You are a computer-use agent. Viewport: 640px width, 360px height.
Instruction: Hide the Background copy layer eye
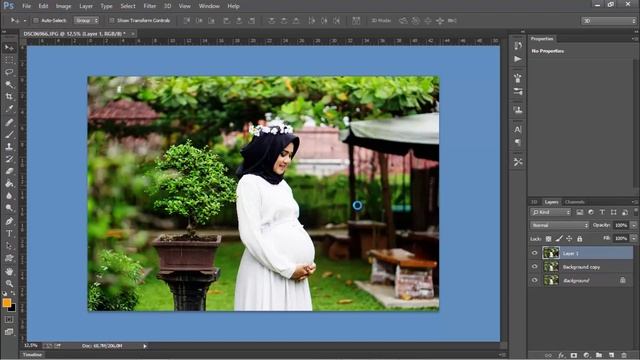pos(534,267)
